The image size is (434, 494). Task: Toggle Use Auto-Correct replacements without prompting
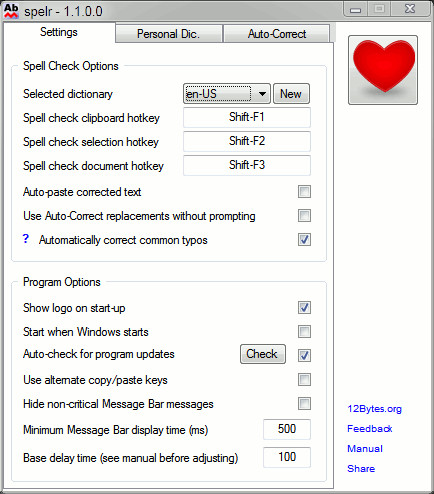[x=304, y=216]
